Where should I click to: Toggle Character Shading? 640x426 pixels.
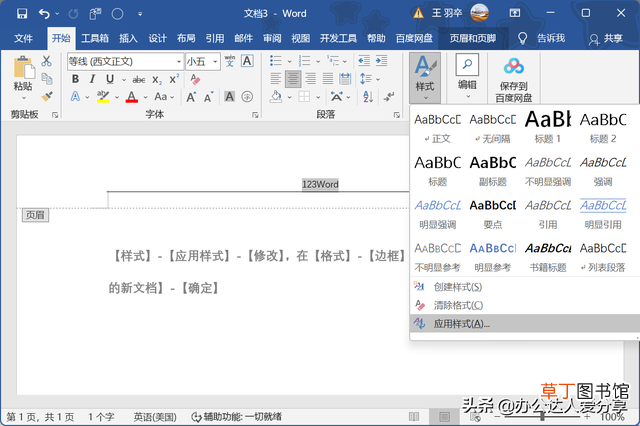230,97
